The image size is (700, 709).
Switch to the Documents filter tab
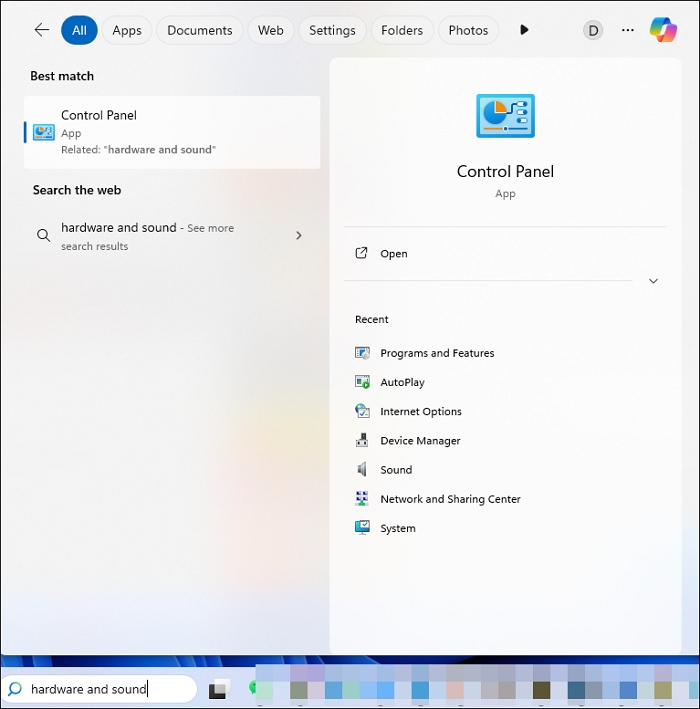[199, 30]
